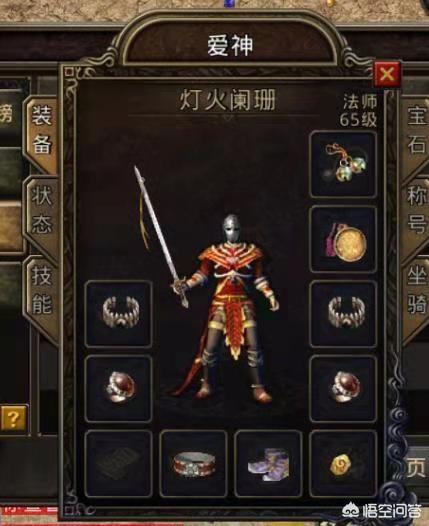Select the yellow gemstone slot

pyautogui.click(x=343, y=464)
